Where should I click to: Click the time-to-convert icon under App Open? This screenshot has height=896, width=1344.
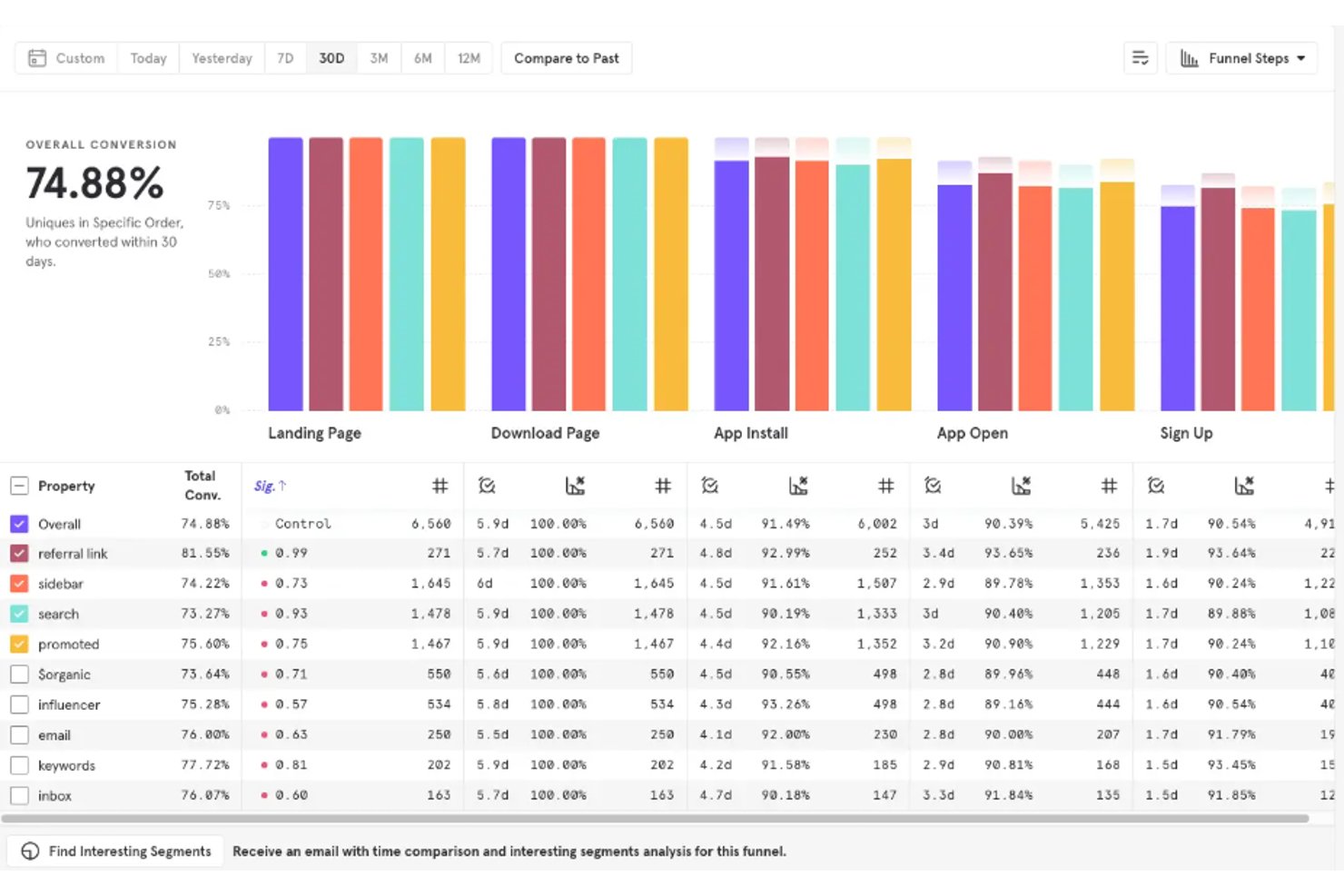(x=933, y=486)
